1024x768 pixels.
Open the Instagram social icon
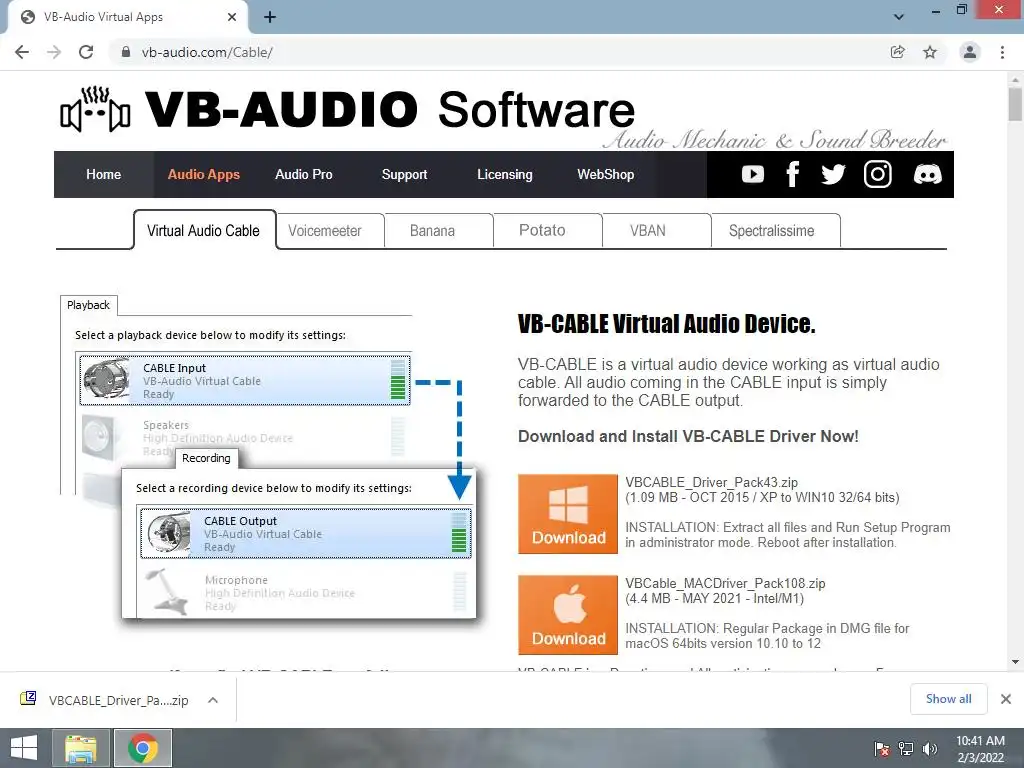pyautogui.click(x=878, y=174)
